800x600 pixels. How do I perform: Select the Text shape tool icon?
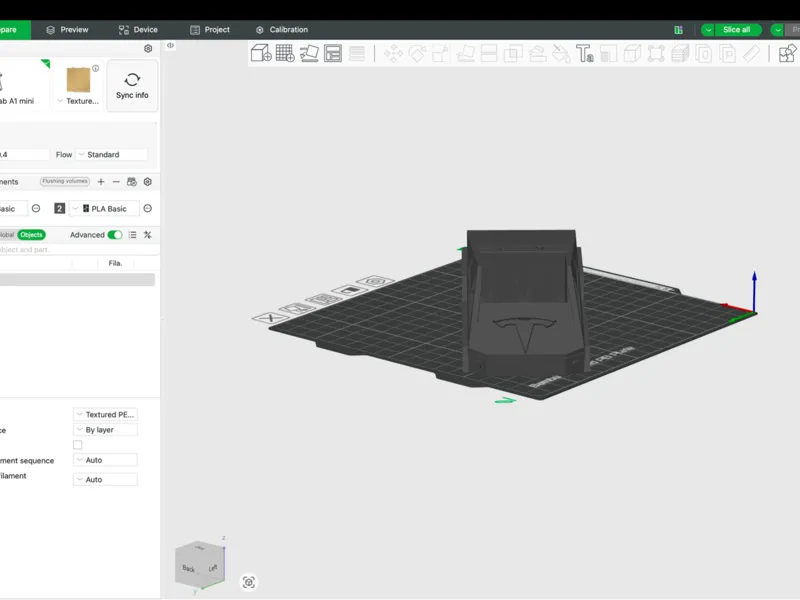pyautogui.click(x=585, y=53)
